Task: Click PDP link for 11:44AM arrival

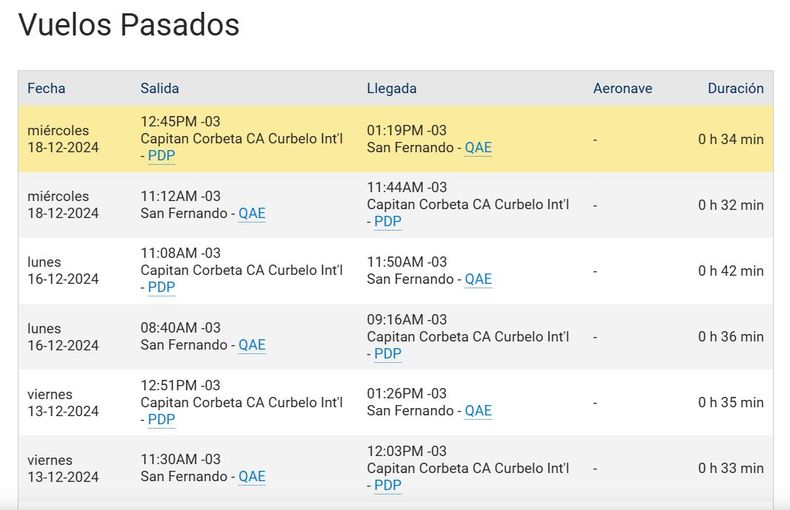Action: coord(387,222)
